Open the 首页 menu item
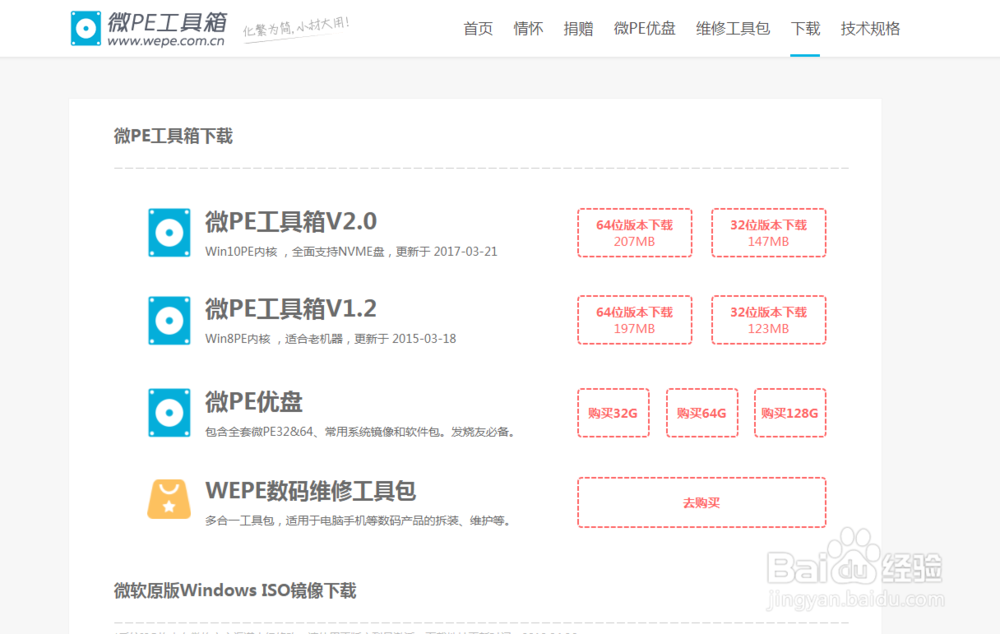This screenshot has height=634, width=1000. pos(478,29)
